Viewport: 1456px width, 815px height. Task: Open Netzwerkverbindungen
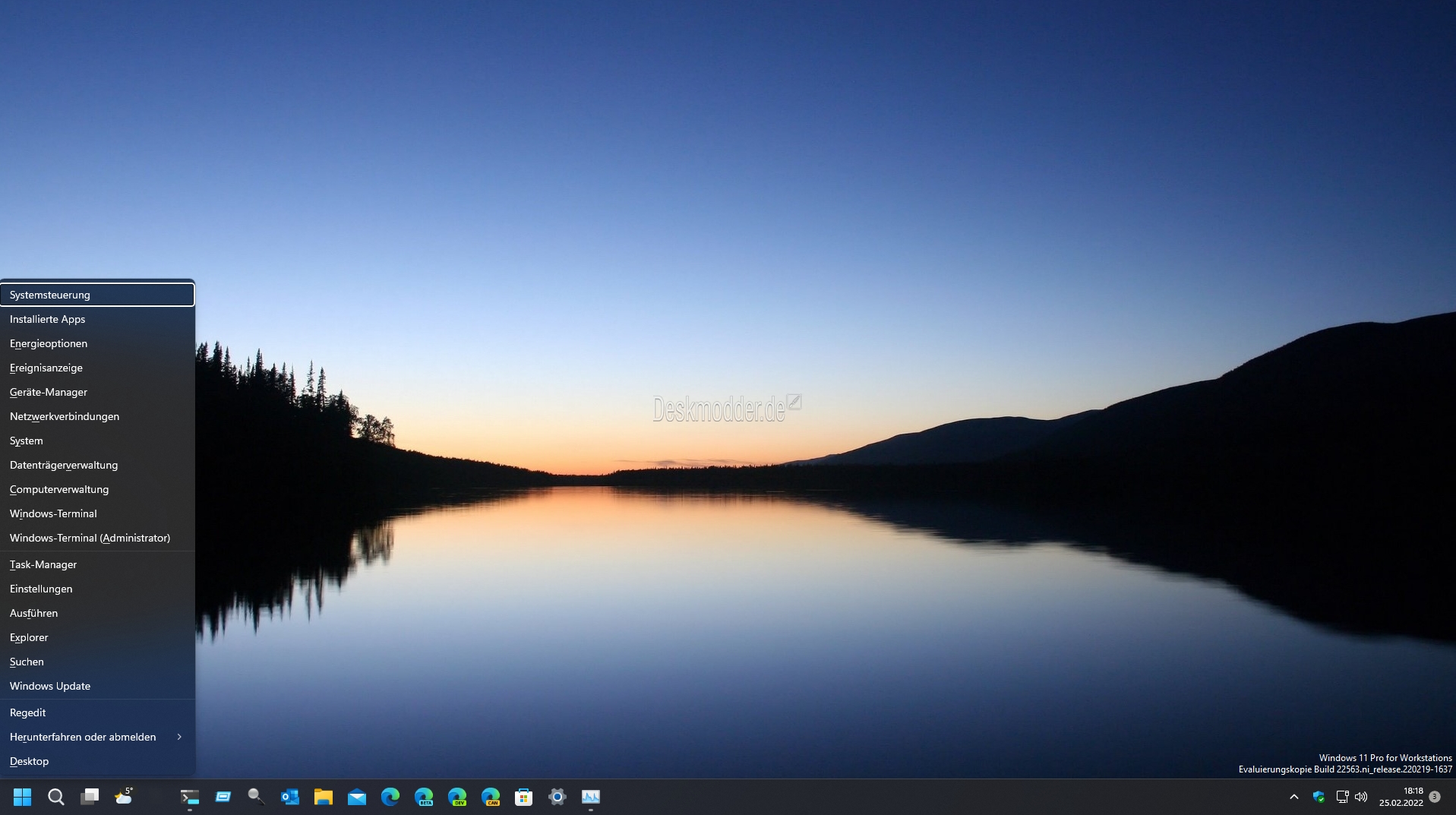[97, 416]
